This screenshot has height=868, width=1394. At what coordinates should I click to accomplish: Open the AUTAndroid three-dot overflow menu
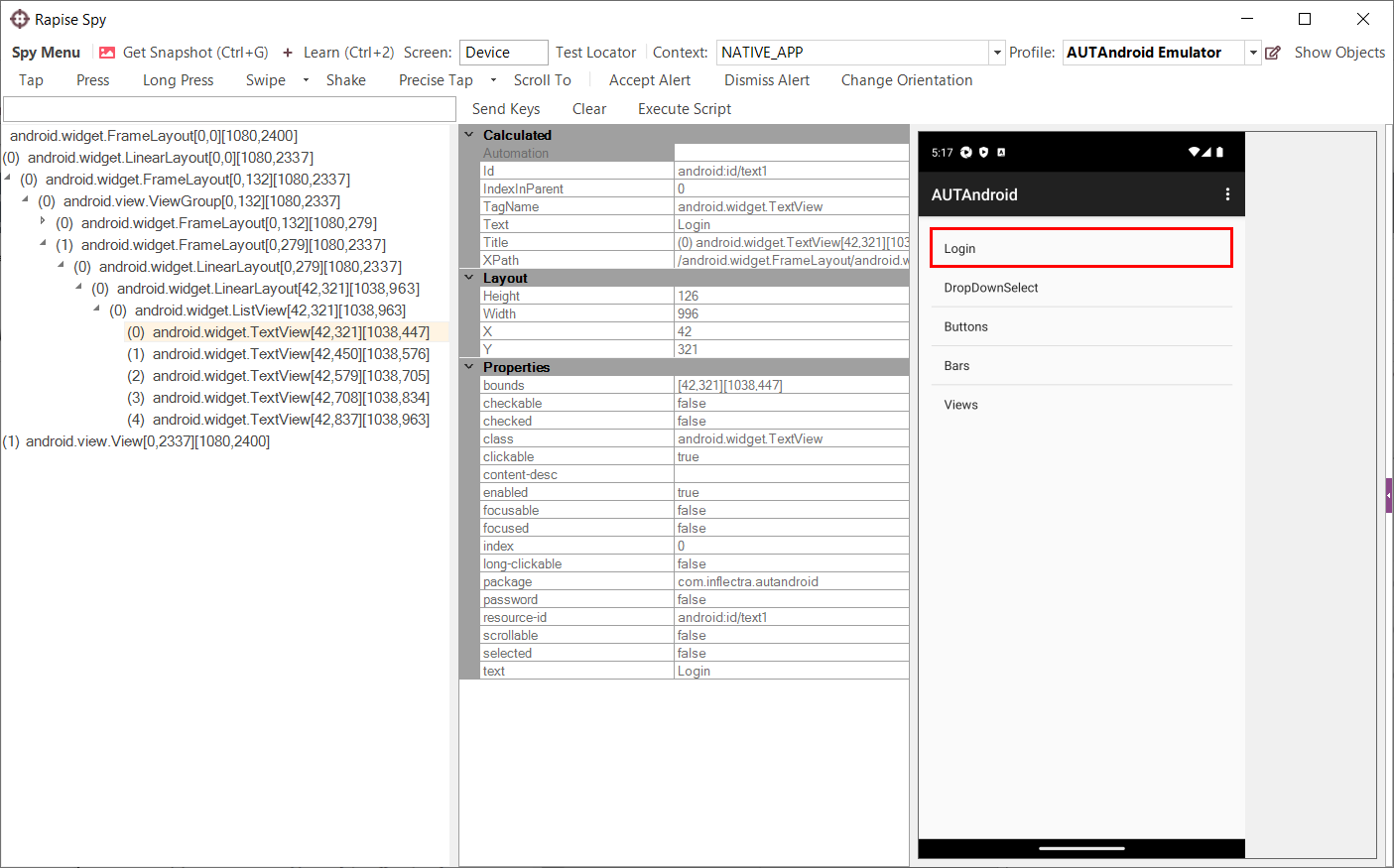[1227, 194]
